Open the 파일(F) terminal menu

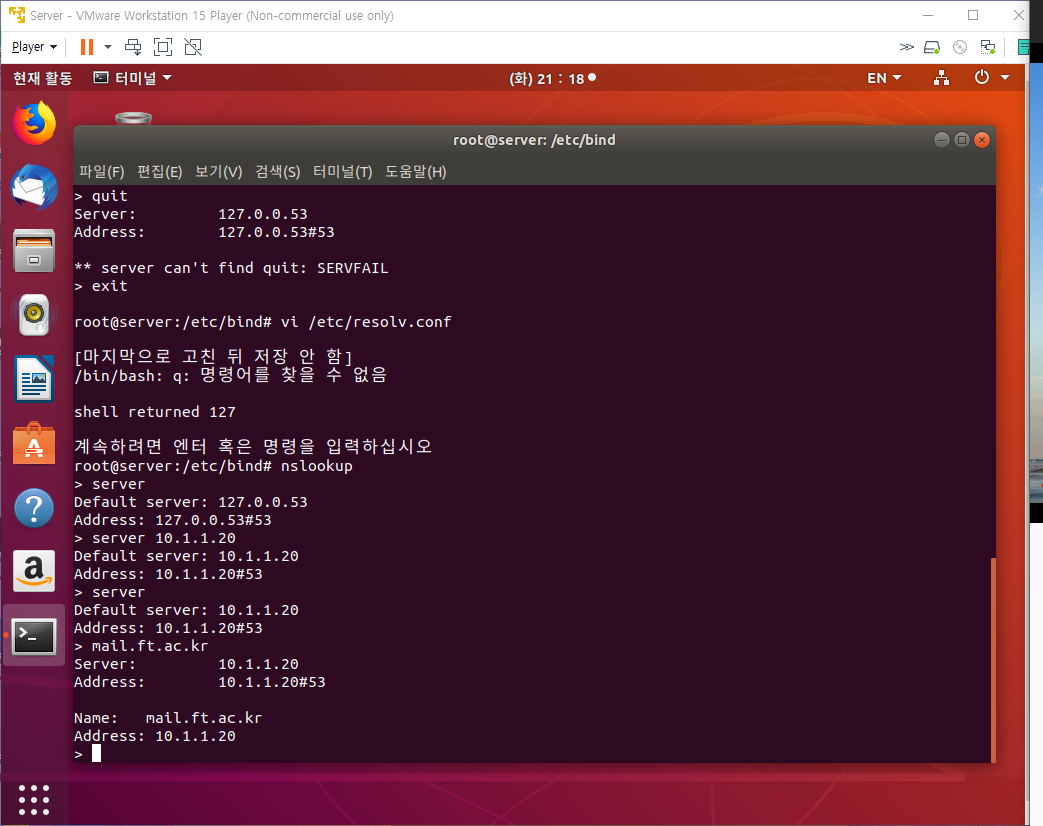pyautogui.click(x=101, y=172)
